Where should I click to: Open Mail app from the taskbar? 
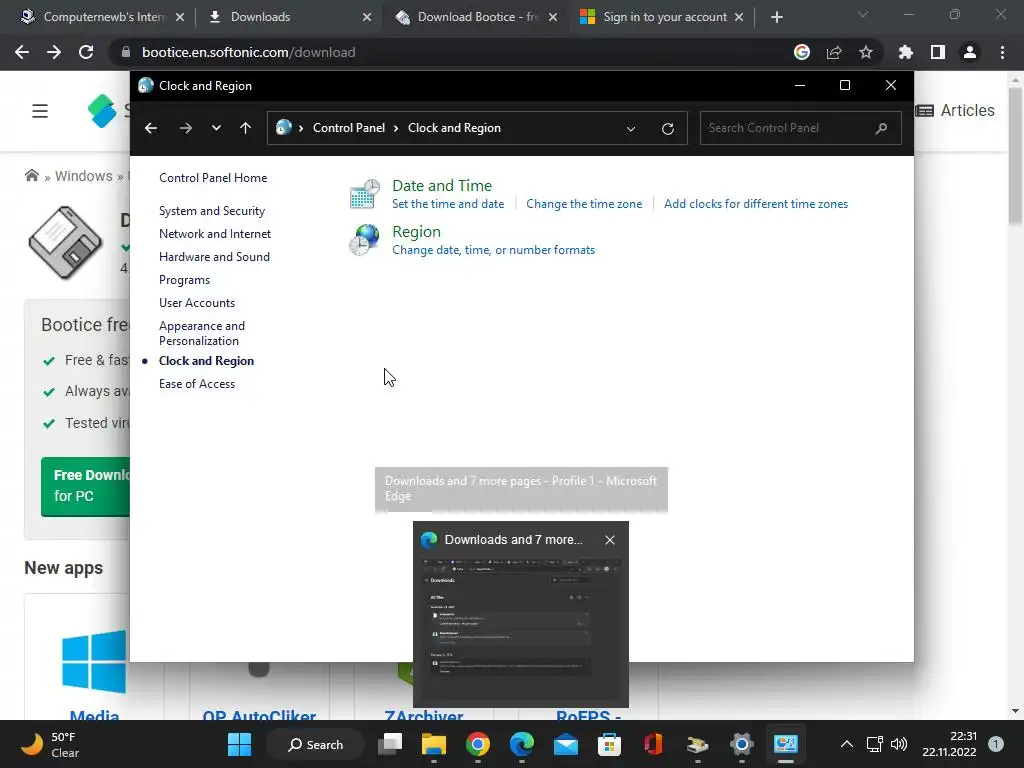coord(566,744)
